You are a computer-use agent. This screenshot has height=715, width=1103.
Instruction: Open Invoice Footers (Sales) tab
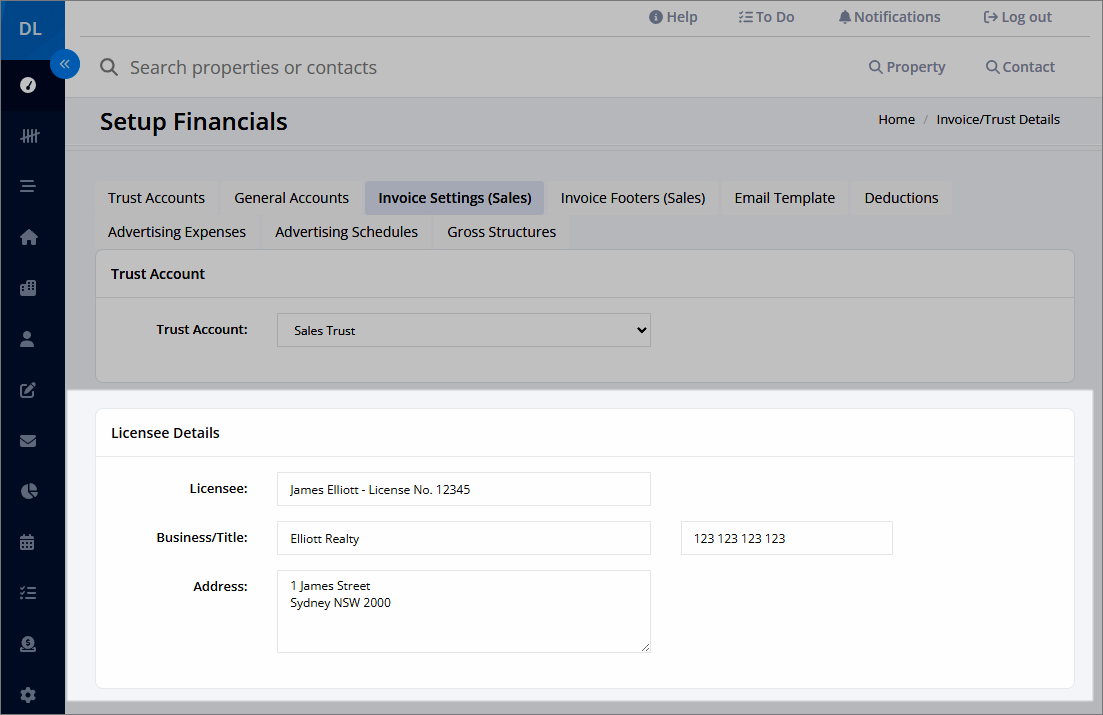(632, 198)
